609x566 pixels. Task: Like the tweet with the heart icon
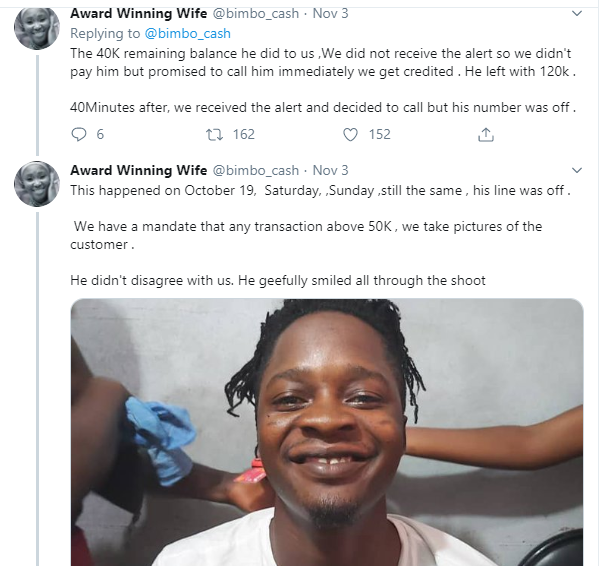(350, 134)
